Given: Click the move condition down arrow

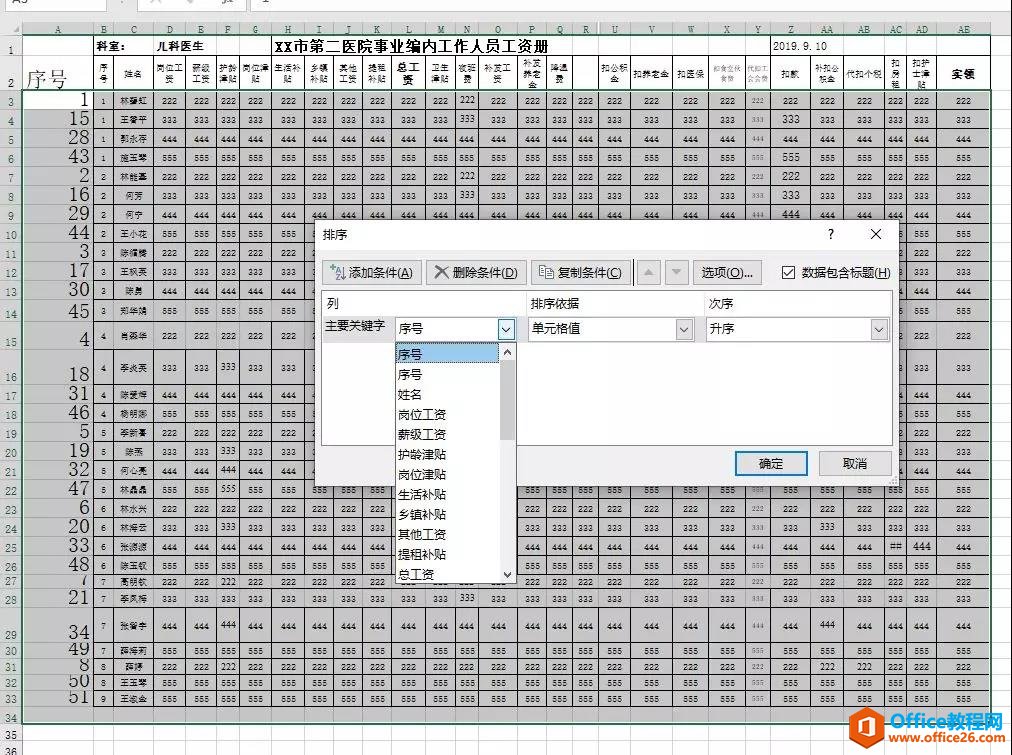Looking at the screenshot, I should 677,273.
